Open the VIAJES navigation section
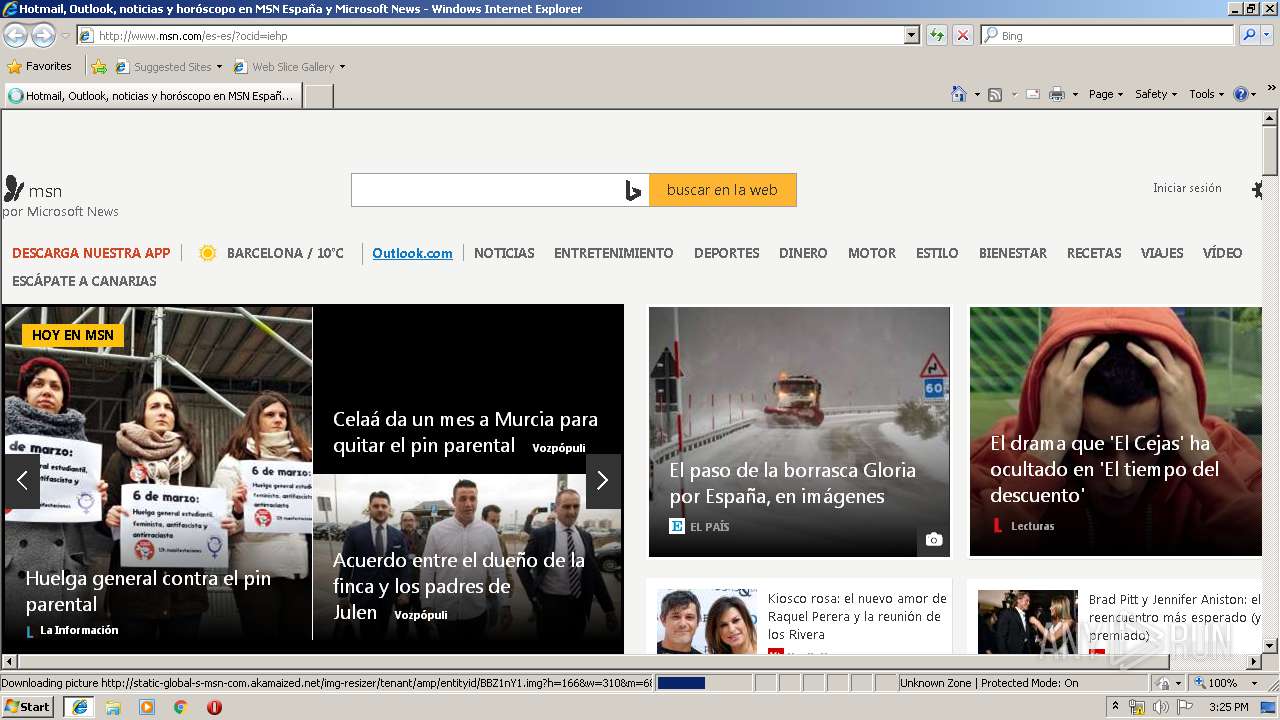This screenshot has height=720, width=1280. (x=1162, y=253)
